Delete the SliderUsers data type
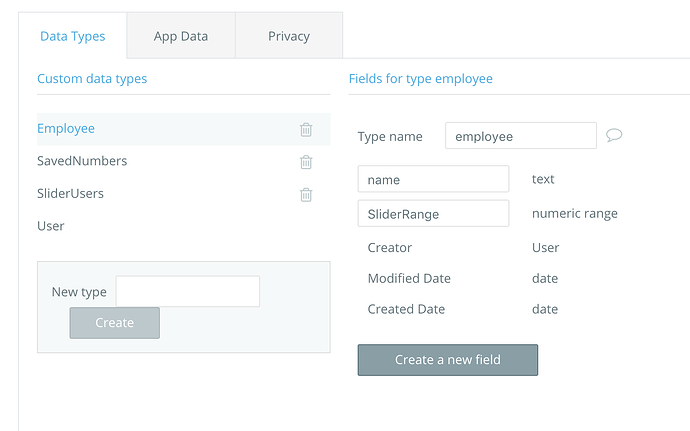The image size is (690, 431). coord(306,194)
